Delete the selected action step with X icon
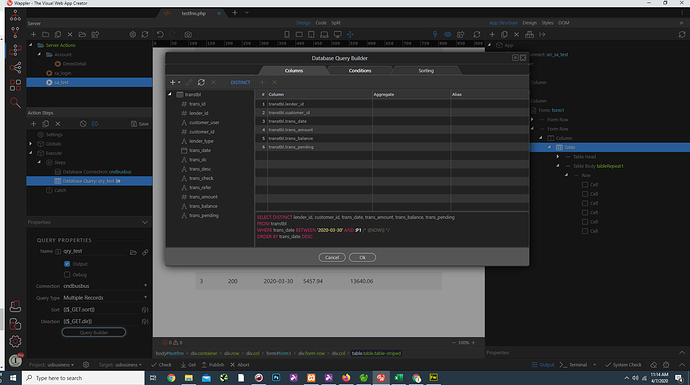The width and height of the screenshot is (690, 385). coord(58,124)
